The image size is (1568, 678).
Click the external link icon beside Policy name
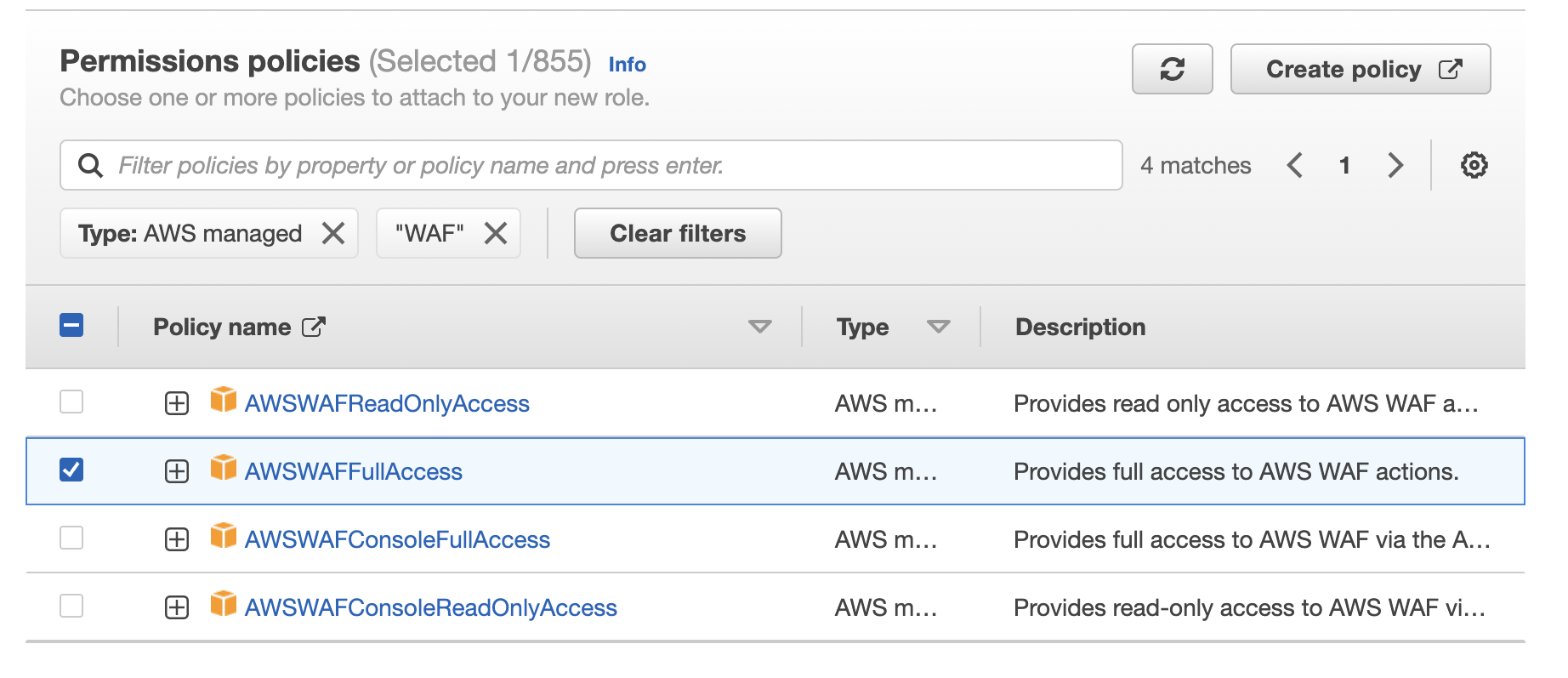pos(314,327)
